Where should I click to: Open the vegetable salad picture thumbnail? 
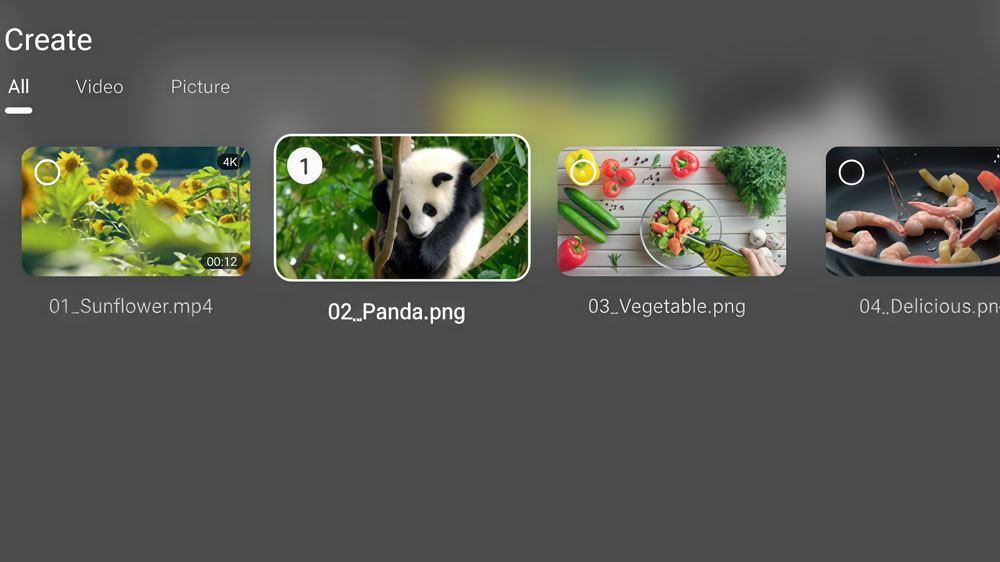click(x=672, y=211)
